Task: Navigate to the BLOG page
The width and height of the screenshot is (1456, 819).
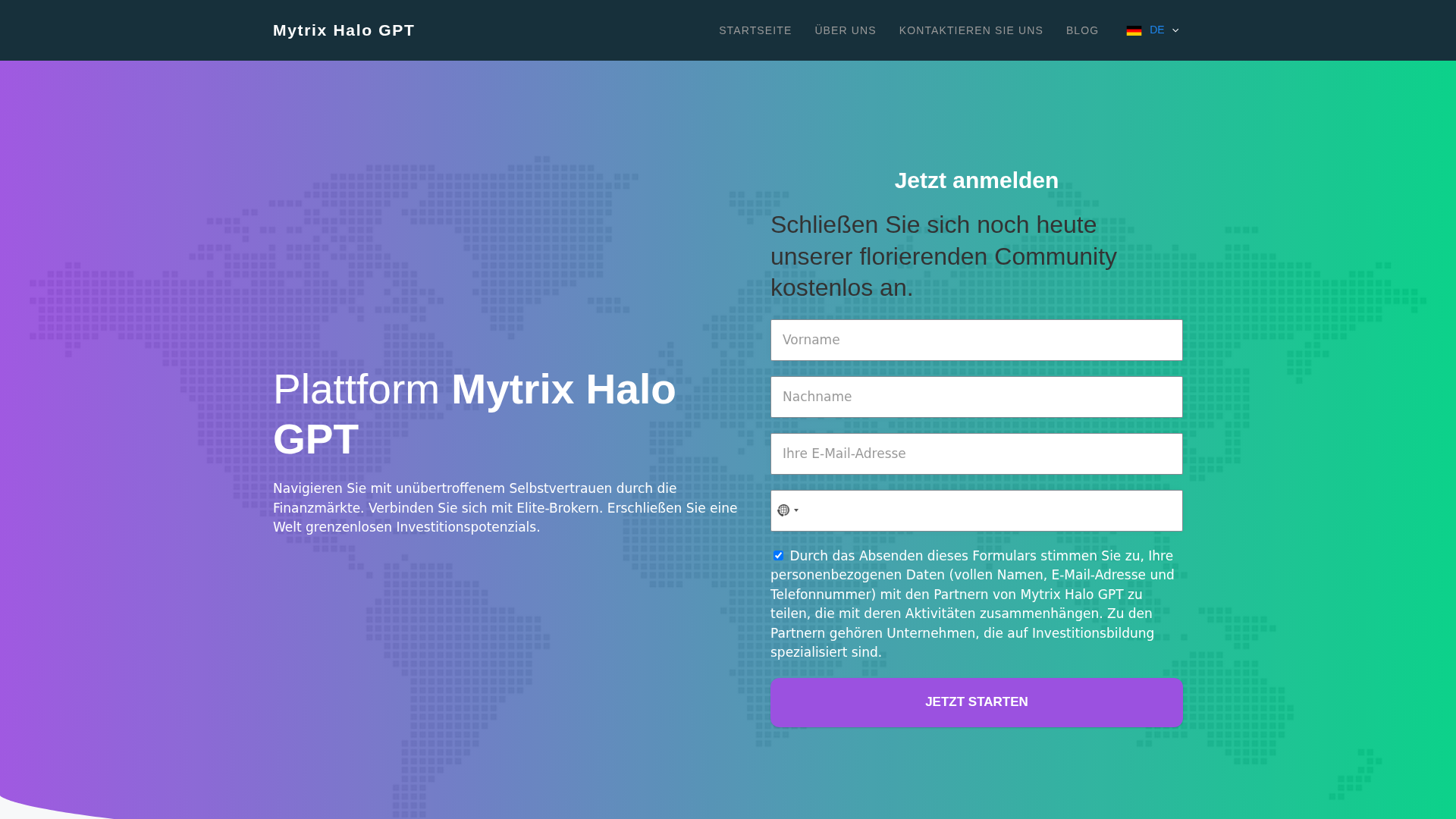Action: [1082, 30]
